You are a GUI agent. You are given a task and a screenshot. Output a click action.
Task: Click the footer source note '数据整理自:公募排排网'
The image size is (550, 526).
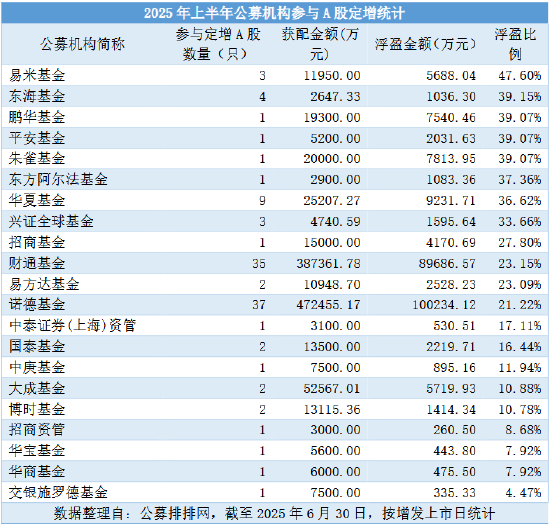pyautogui.click(x=132, y=514)
